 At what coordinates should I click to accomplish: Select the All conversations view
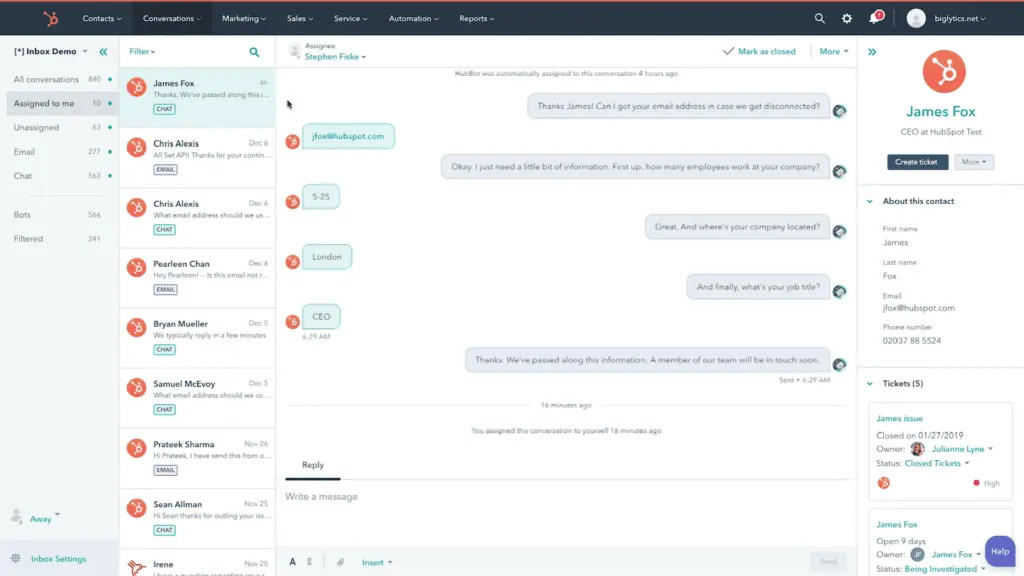point(62,79)
